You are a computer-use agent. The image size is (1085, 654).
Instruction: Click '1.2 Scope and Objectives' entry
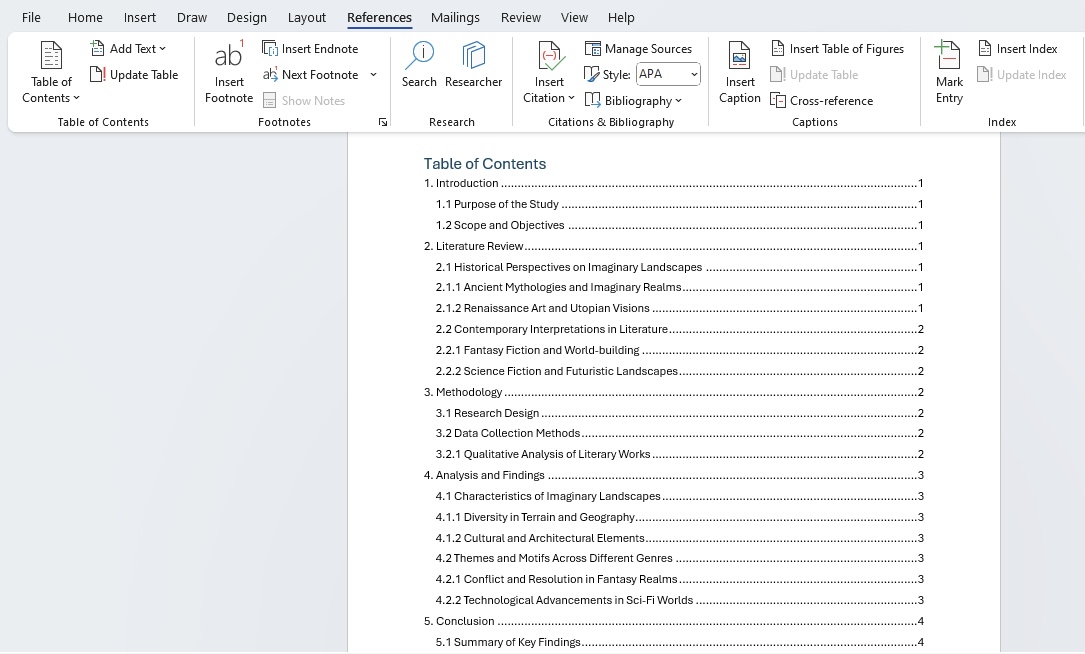pos(680,225)
